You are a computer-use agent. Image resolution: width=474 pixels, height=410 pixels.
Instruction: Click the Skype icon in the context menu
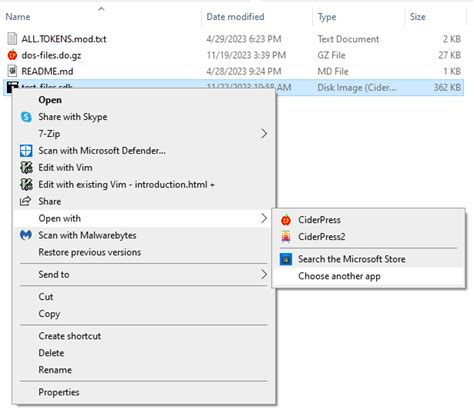coord(26,117)
